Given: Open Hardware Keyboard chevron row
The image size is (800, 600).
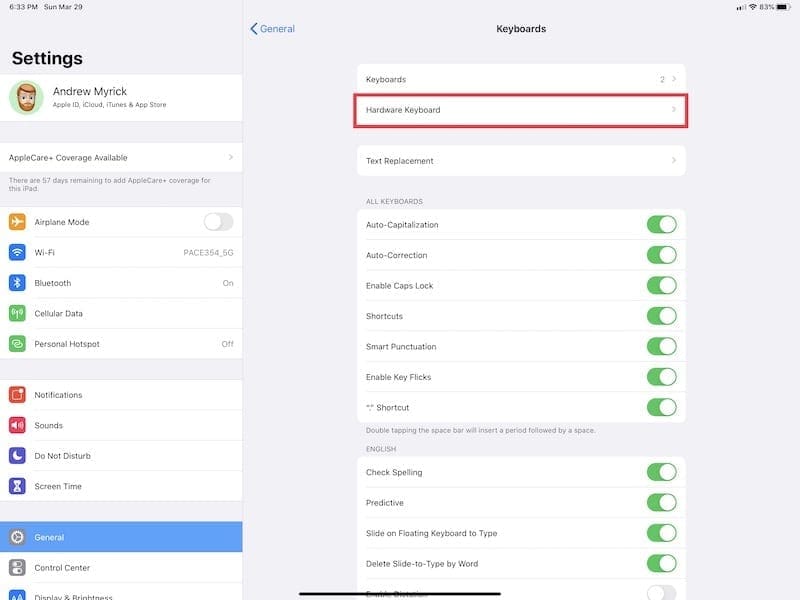Looking at the screenshot, I should [x=521, y=110].
